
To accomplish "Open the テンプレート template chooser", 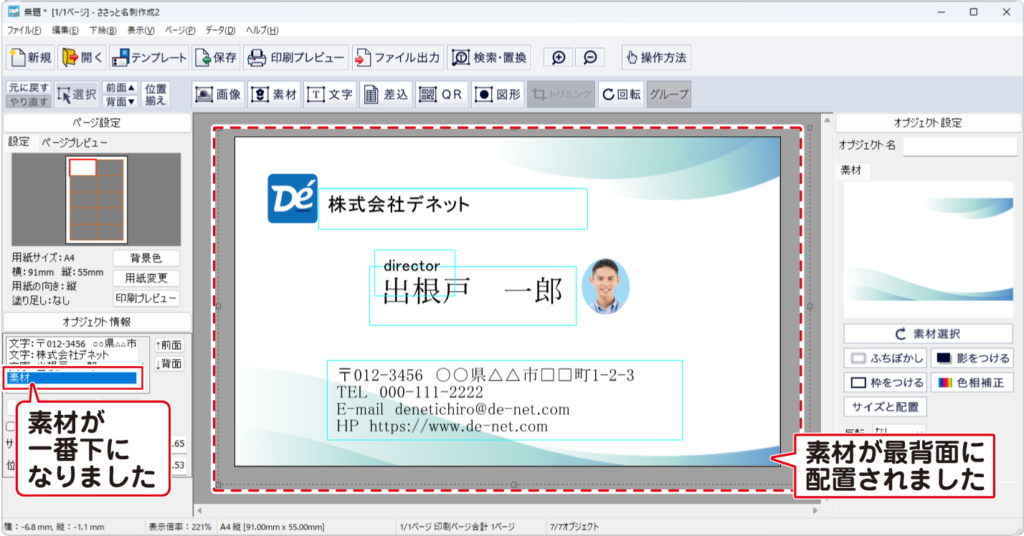I will [149, 57].
